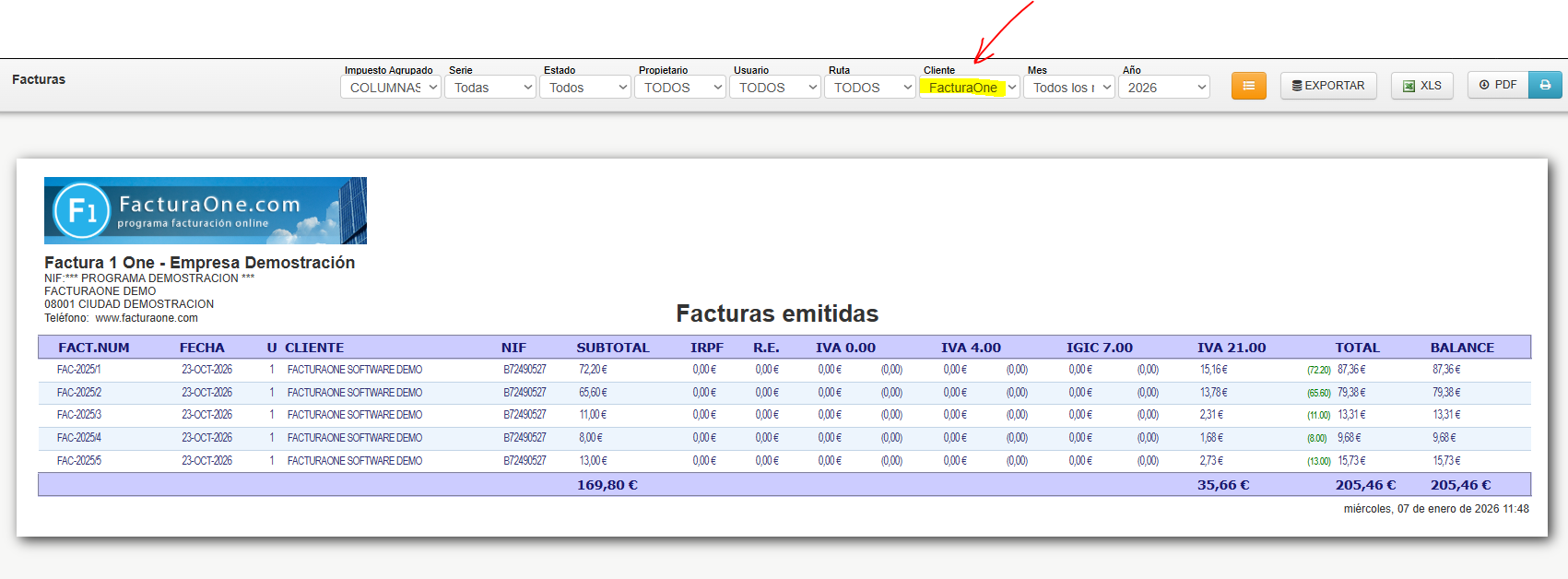1568x579 pixels.
Task: Open the Ruta TODOS dropdown
Action: click(870, 87)
